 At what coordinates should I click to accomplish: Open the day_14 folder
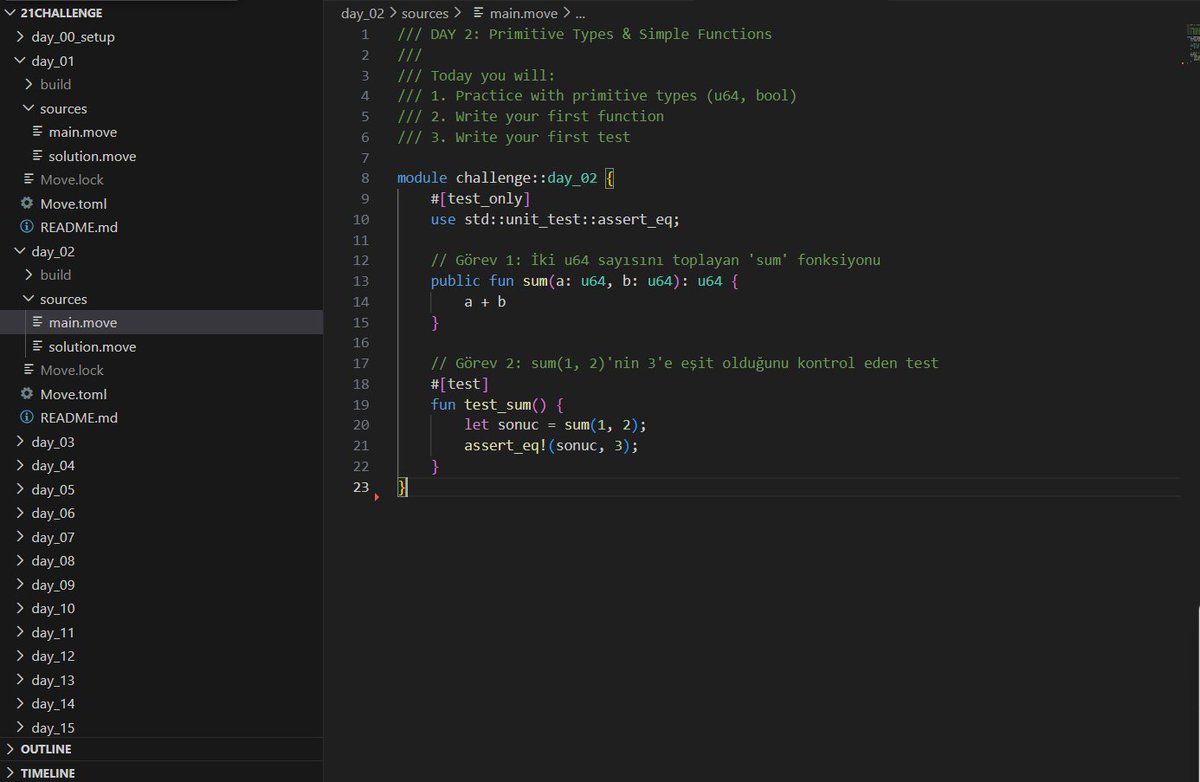point(53,704)
